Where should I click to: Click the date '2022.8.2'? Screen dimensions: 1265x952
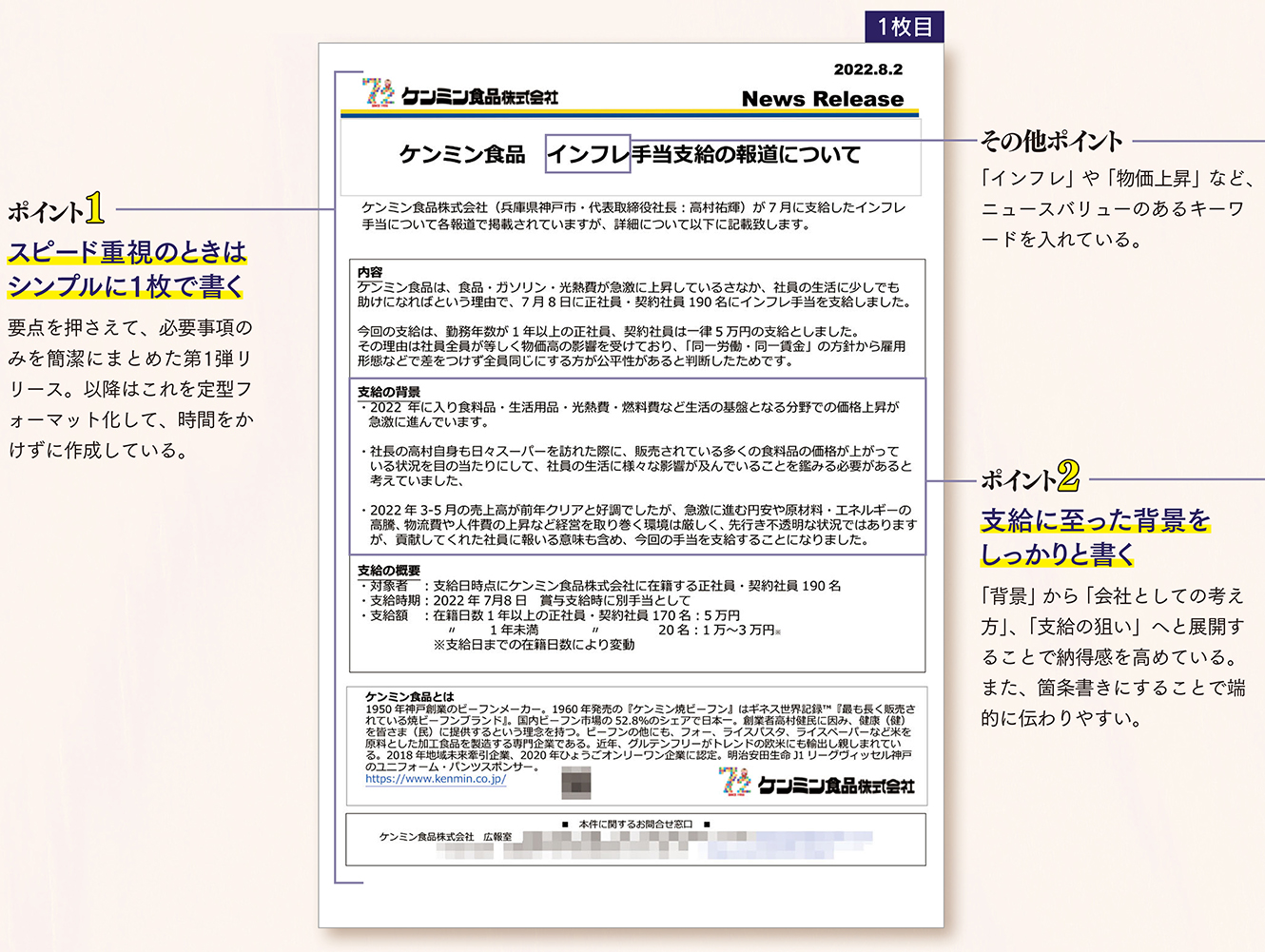(x=868, y=69)
